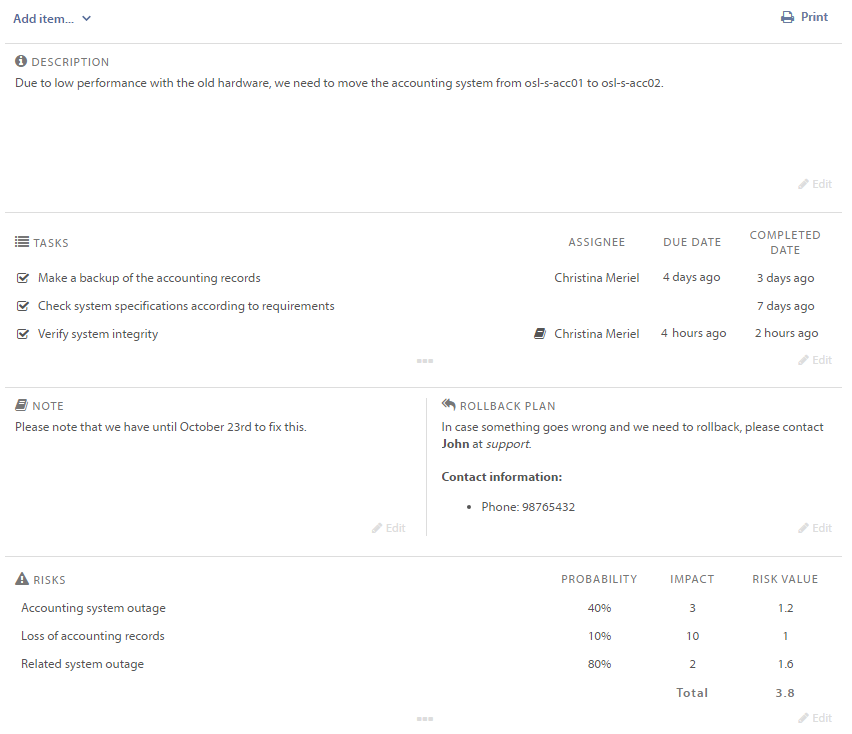The height and width of the screenshot is (734, 852).
Task: Click the Due Date column header
Action: point(692,242)
